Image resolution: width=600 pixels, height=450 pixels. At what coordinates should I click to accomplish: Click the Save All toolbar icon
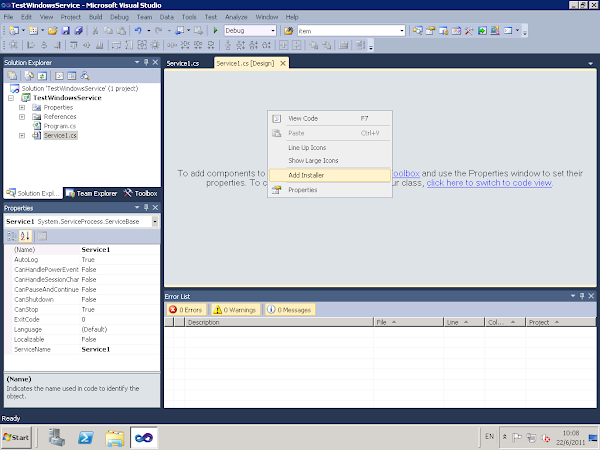click(78, 31)
